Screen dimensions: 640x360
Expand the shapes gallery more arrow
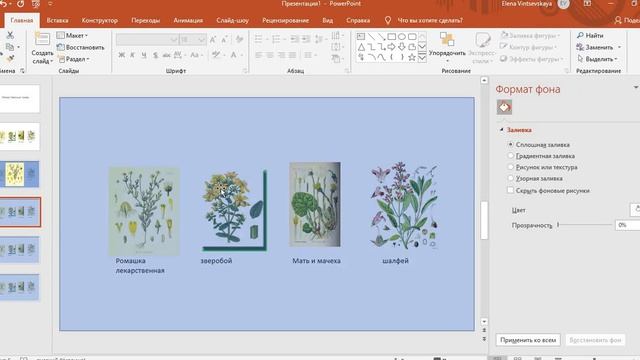pyautogui.click(x=422, y=58)
